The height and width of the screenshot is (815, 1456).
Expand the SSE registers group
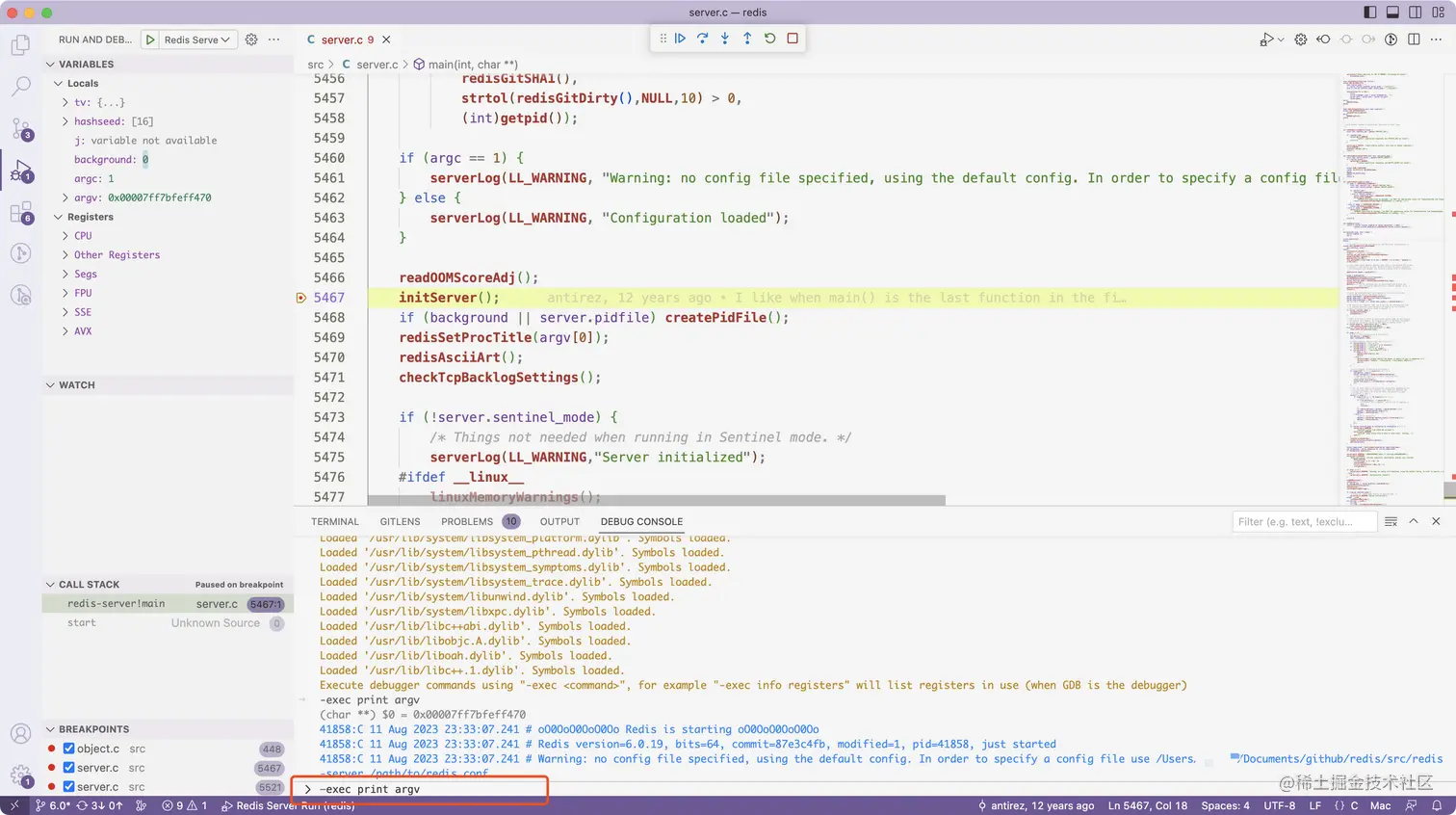[65, 312]
